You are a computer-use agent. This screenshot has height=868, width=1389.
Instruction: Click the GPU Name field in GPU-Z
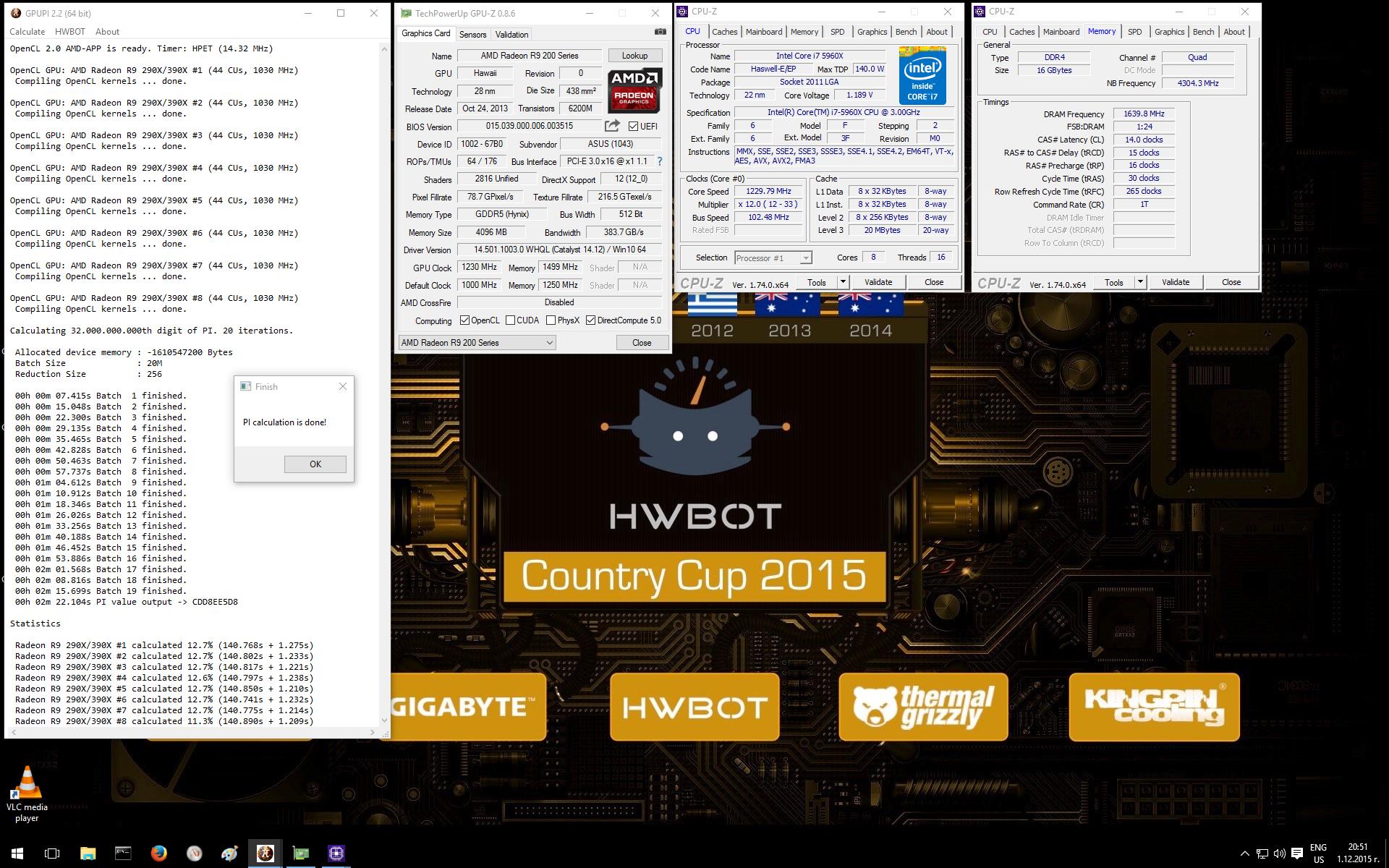point(529,56)
